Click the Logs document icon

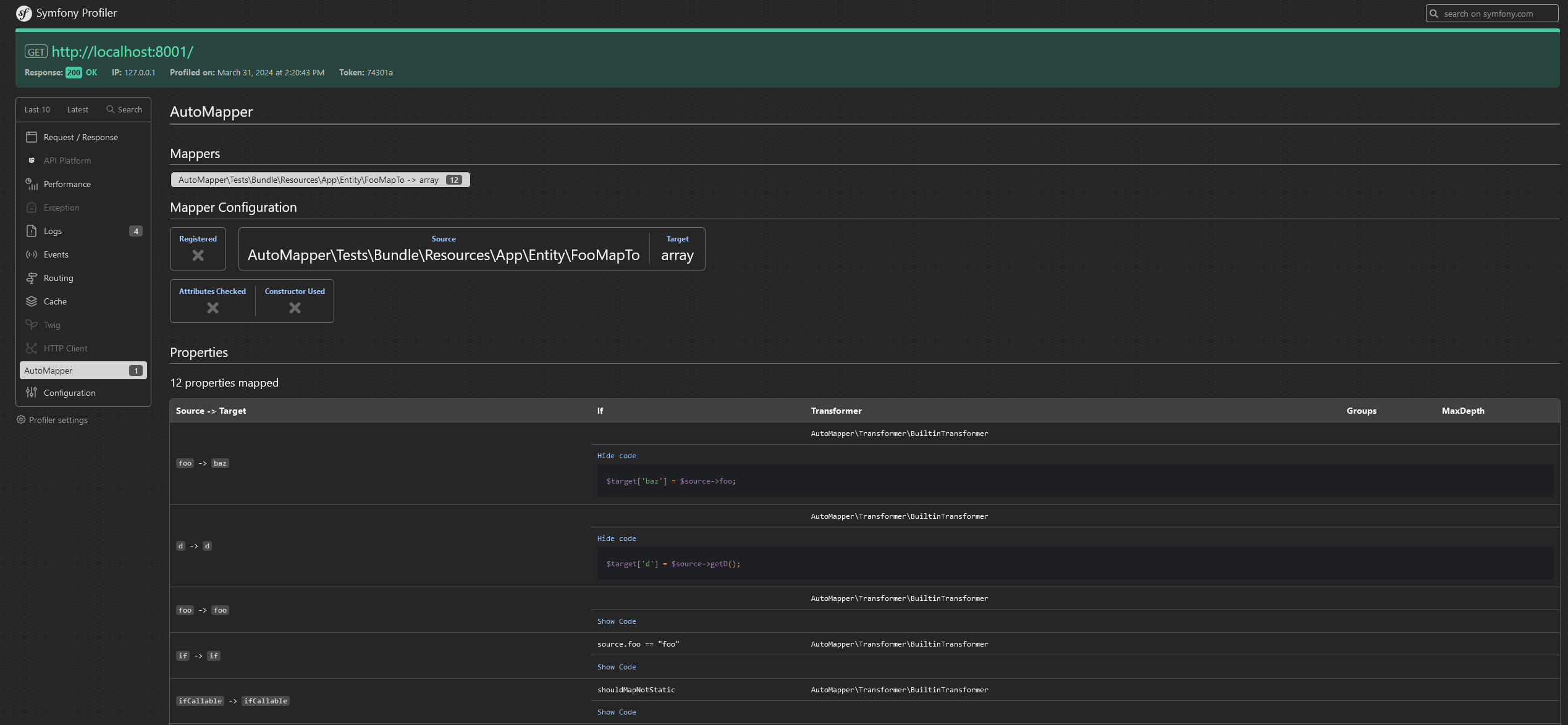[x=32, y=231]
